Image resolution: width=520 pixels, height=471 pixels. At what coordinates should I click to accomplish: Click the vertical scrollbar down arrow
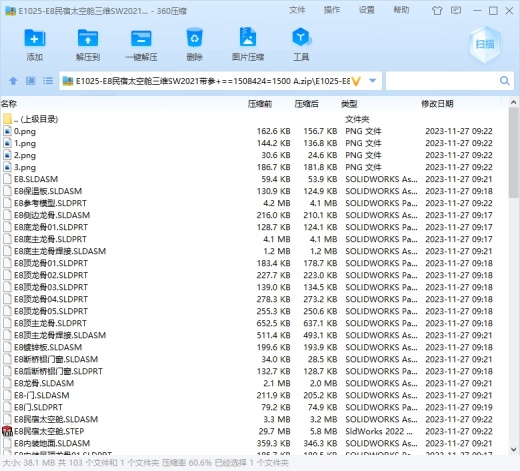coord(513,449)
